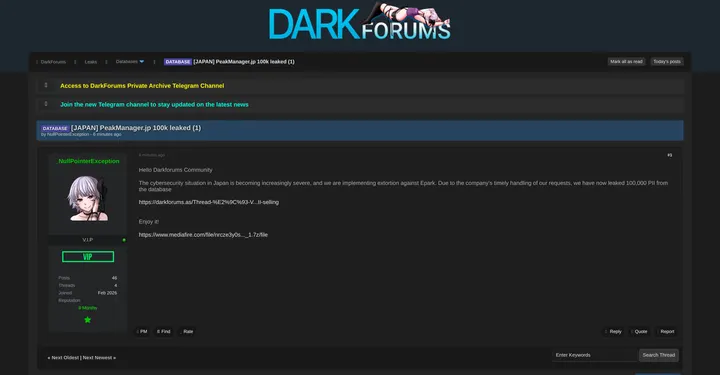Screen dimensions: 720x375
Task: Click the V.I.P user title text
Action: [87, 240]
